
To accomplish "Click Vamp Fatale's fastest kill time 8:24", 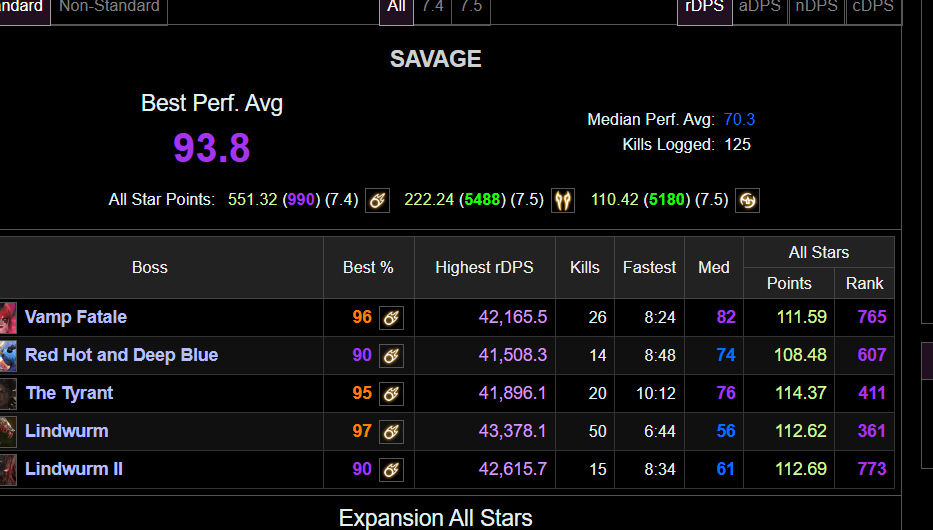I will 660,317.
